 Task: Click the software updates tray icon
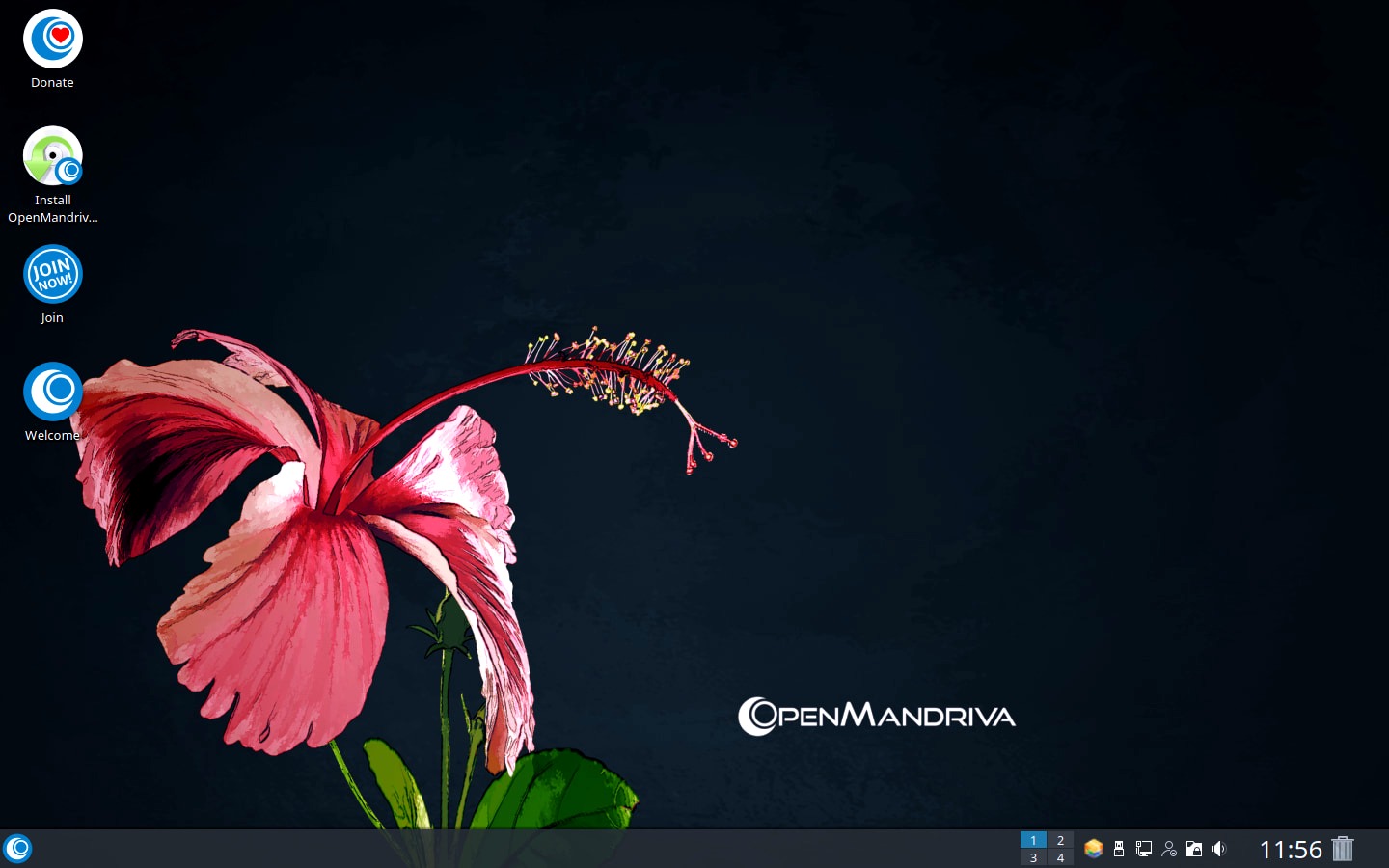1093,849
